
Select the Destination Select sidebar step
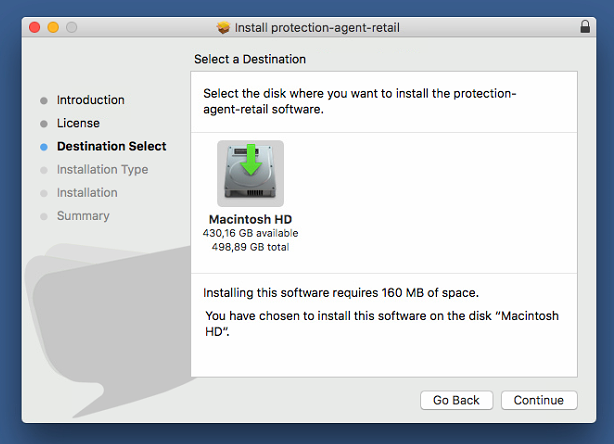112,146
